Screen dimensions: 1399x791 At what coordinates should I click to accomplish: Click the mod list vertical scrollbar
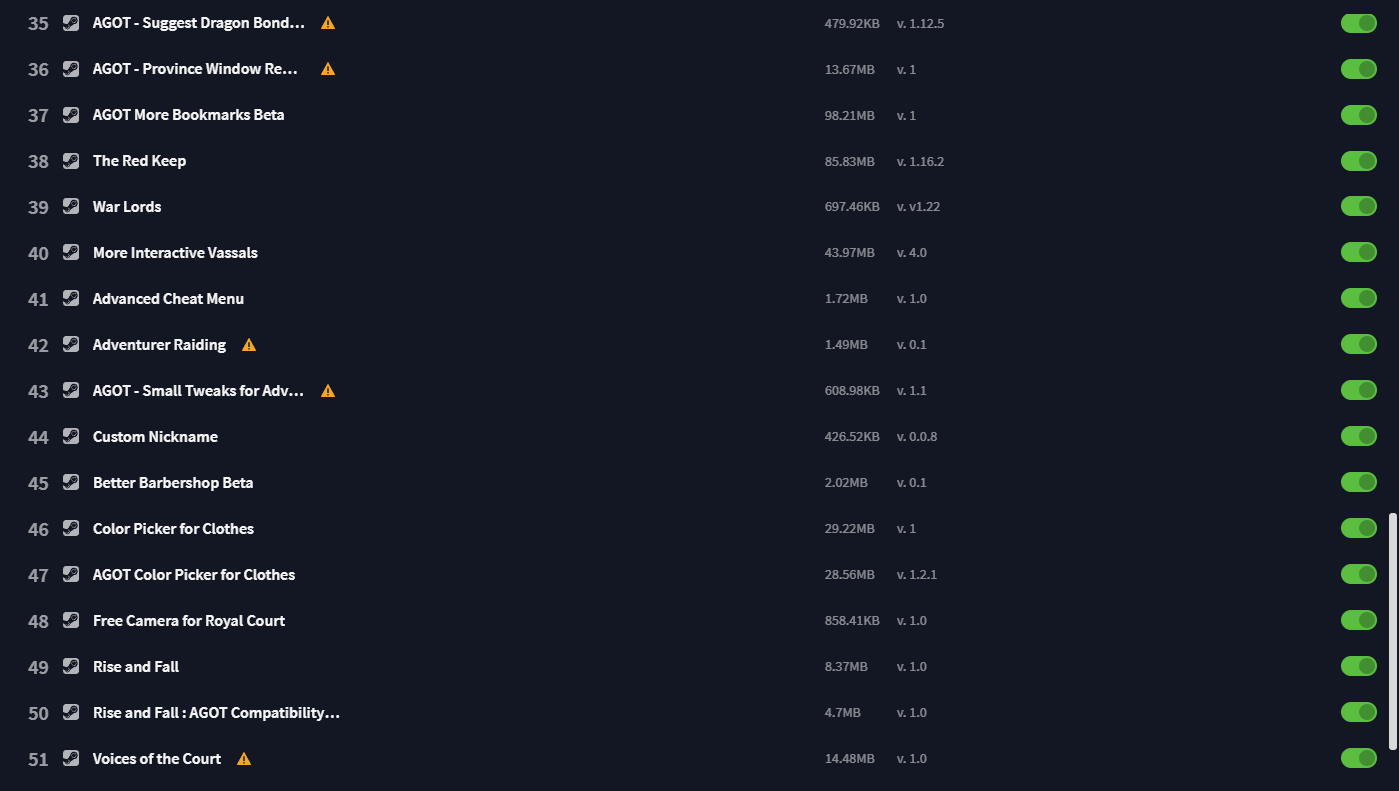click(x=1393, y=632)
